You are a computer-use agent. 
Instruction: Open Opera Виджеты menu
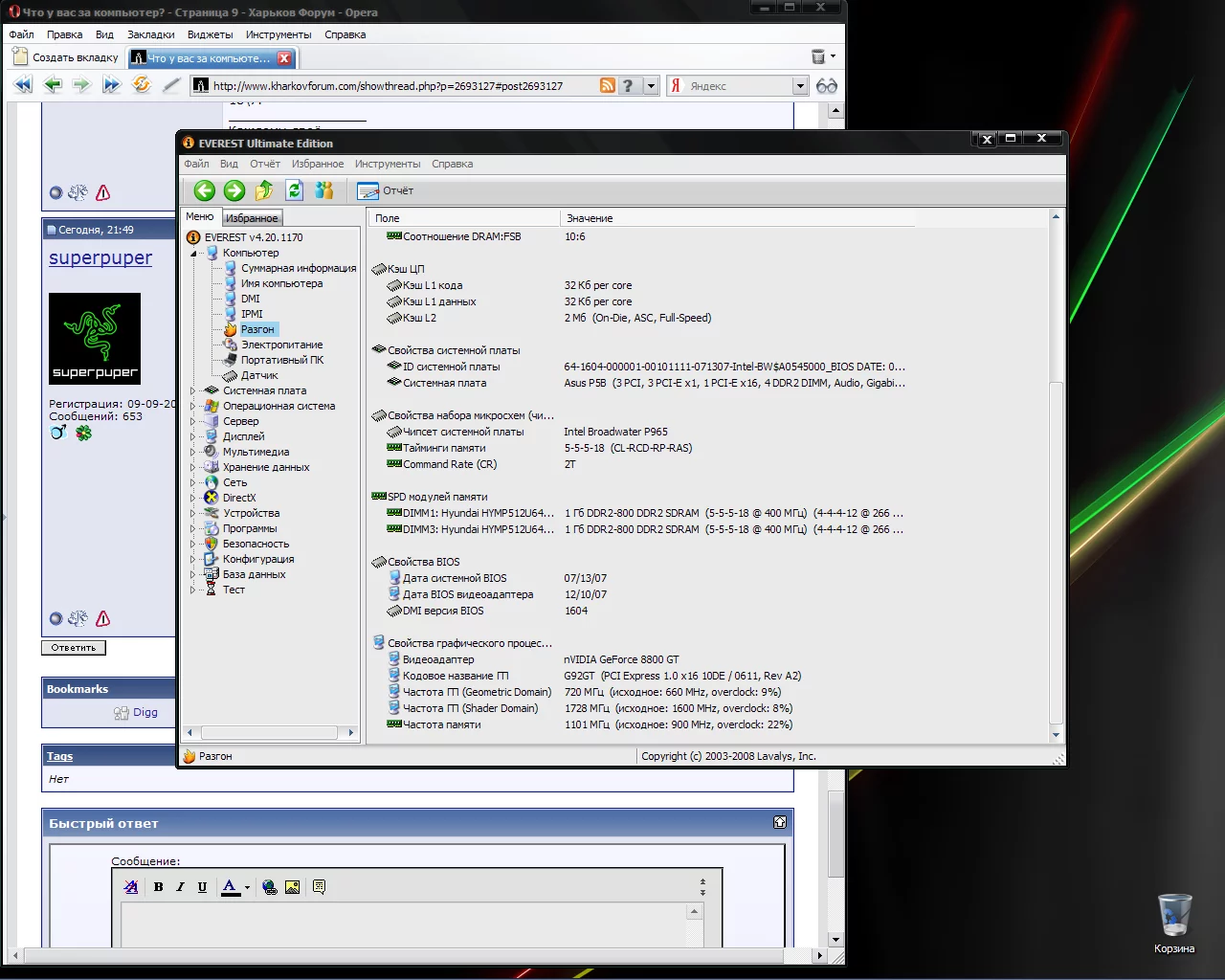coord(210,34)
